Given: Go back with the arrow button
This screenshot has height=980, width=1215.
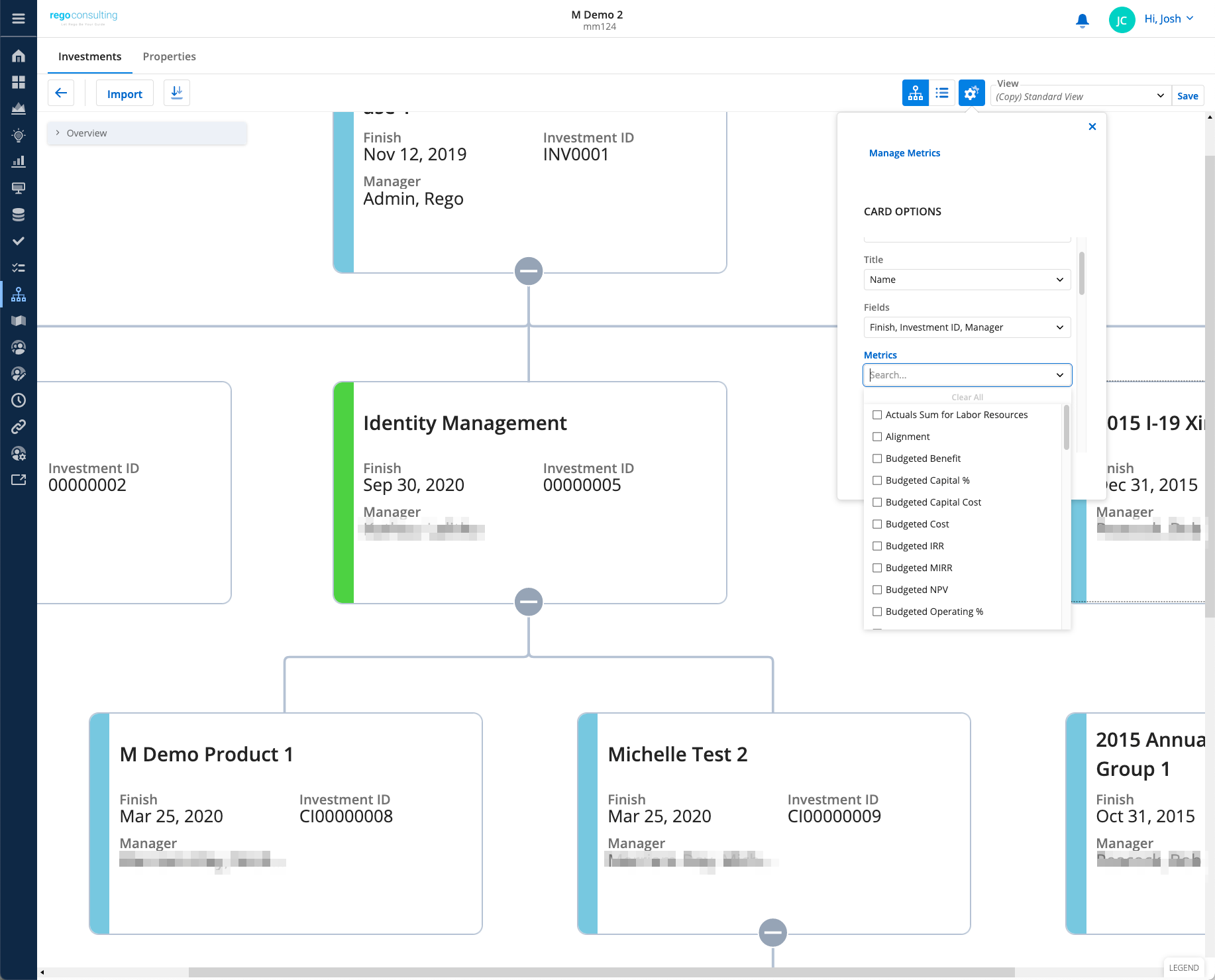Looking at the screenshot, I should point(61,93).
